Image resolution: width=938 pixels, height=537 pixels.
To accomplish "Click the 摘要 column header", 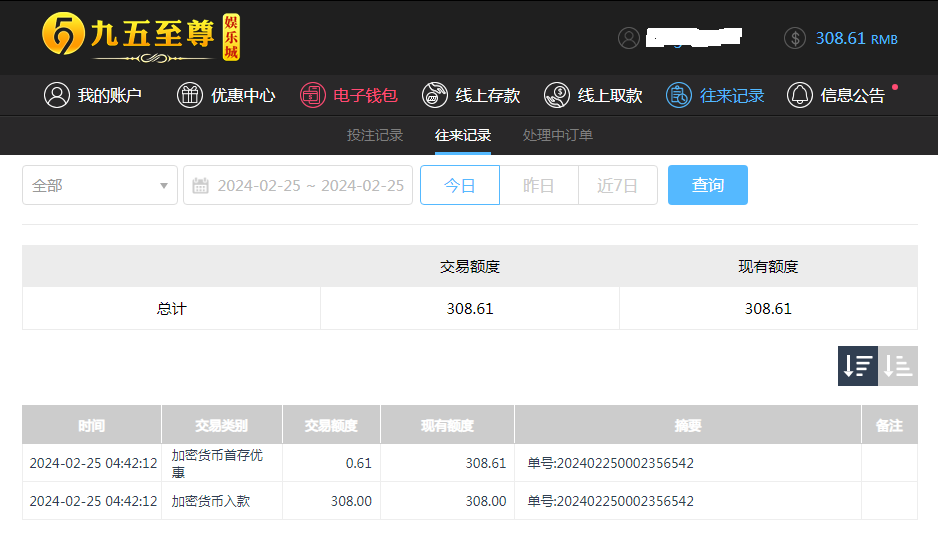I will pyautogui.click(x=687, y=425).
